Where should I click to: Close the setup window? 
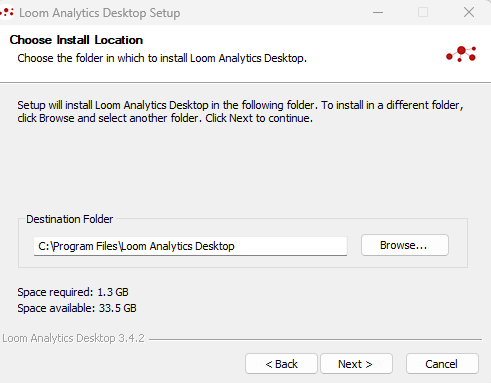pos(469,13)
